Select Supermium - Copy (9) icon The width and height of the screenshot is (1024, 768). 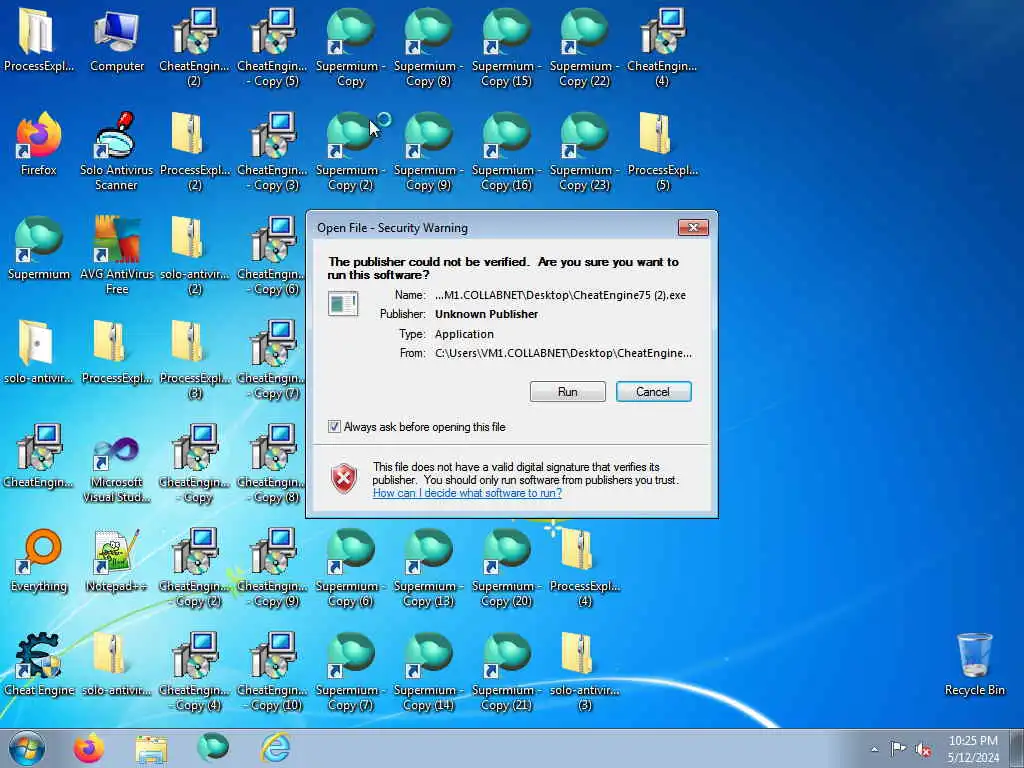428,152
